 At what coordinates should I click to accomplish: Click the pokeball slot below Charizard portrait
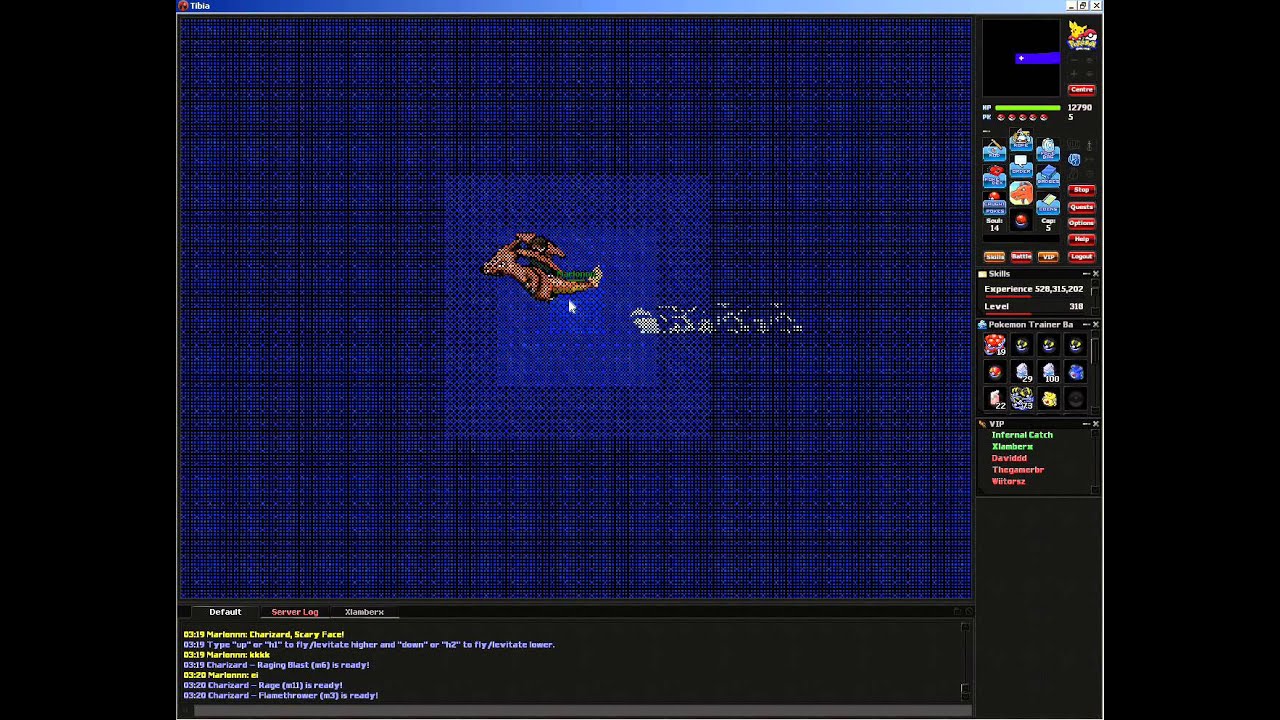1021,219
